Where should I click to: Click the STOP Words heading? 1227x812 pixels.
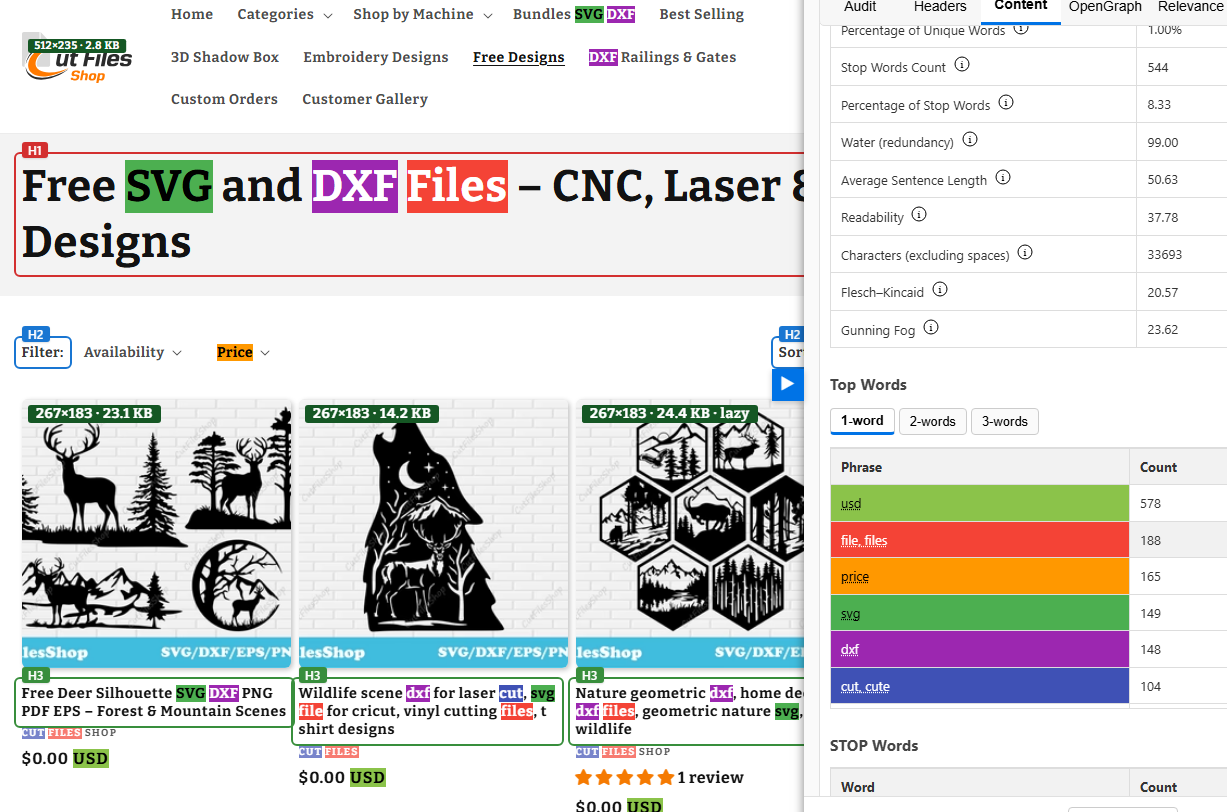click(874, 746)
